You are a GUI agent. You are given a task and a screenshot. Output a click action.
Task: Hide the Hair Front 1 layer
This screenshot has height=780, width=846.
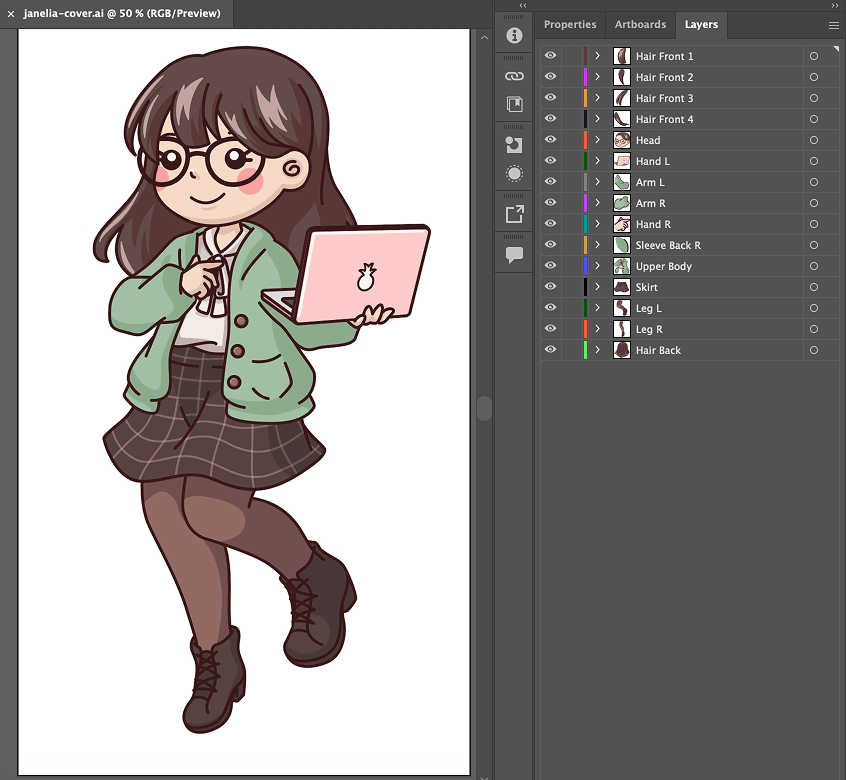pyautogui.click(x=550, y=56)
